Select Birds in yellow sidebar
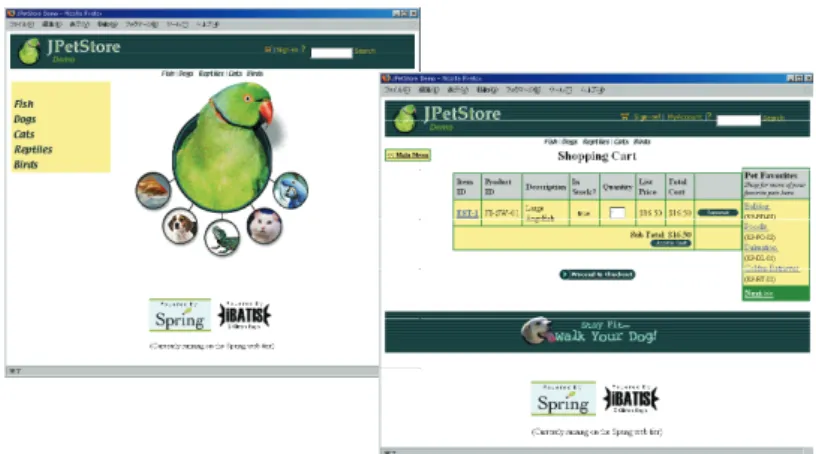Image resolution: width=816 pixels, height=454 pixels. point(26,165)
